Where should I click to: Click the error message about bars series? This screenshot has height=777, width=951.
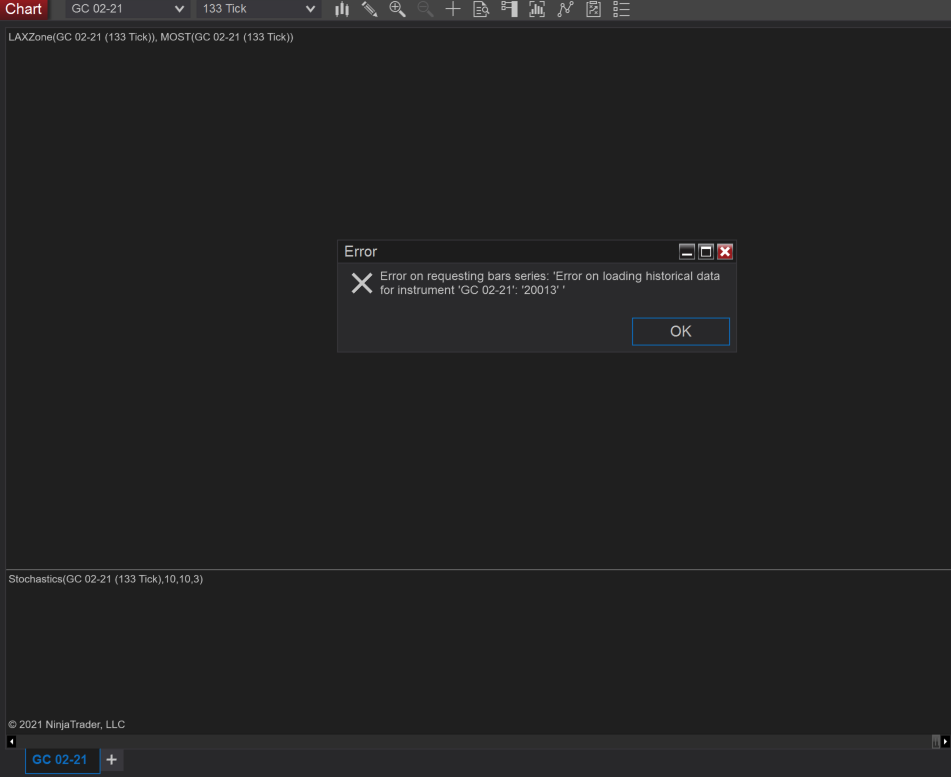[549, 283]
